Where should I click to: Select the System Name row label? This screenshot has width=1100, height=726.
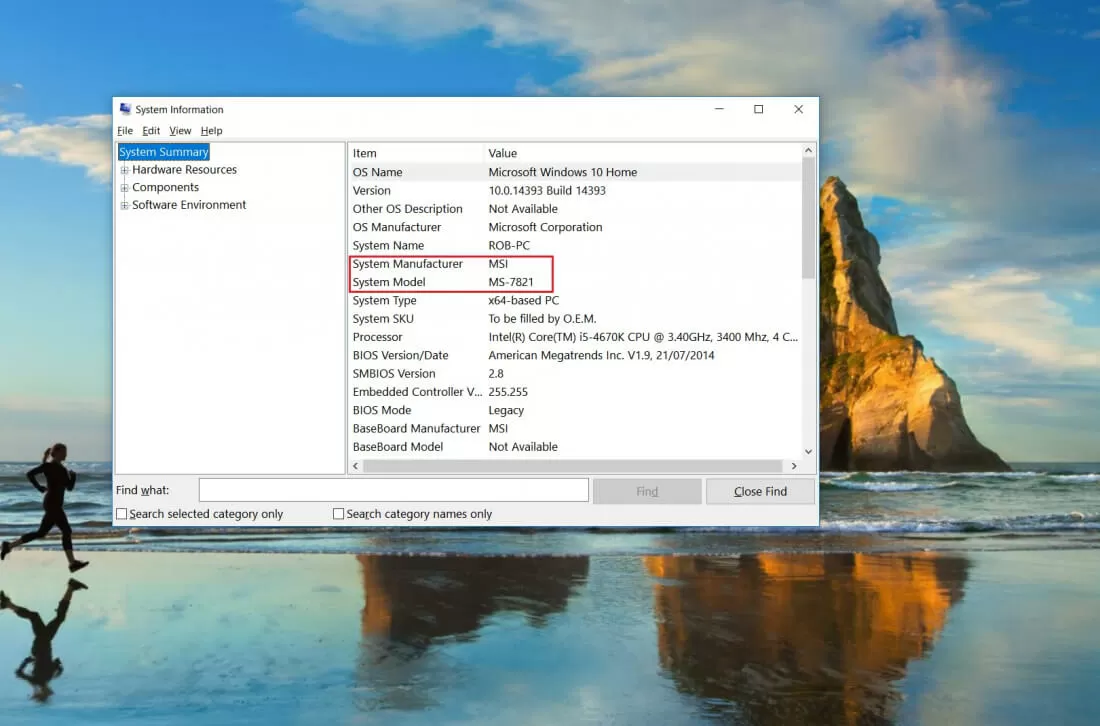click(389, 245)
